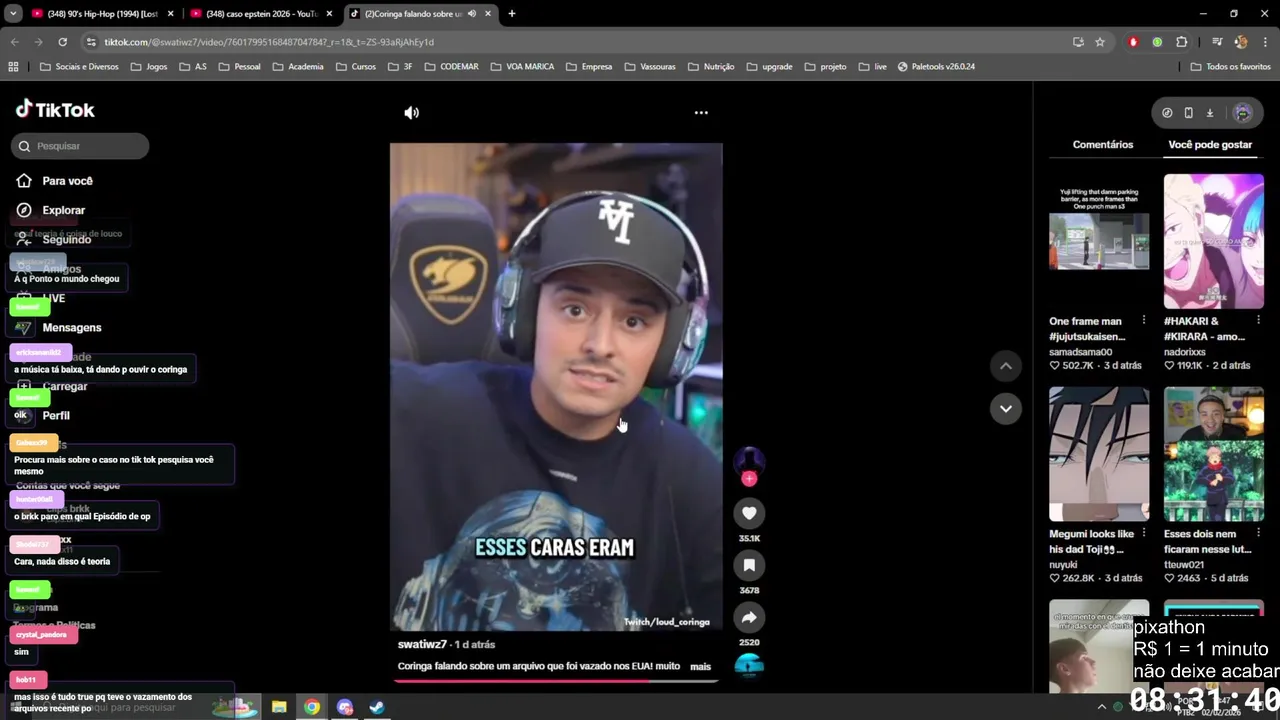The width and height of the screenshot is (1280, 720).
Task: Go to the next video with the down chevron
Action: pos(1006,408)
